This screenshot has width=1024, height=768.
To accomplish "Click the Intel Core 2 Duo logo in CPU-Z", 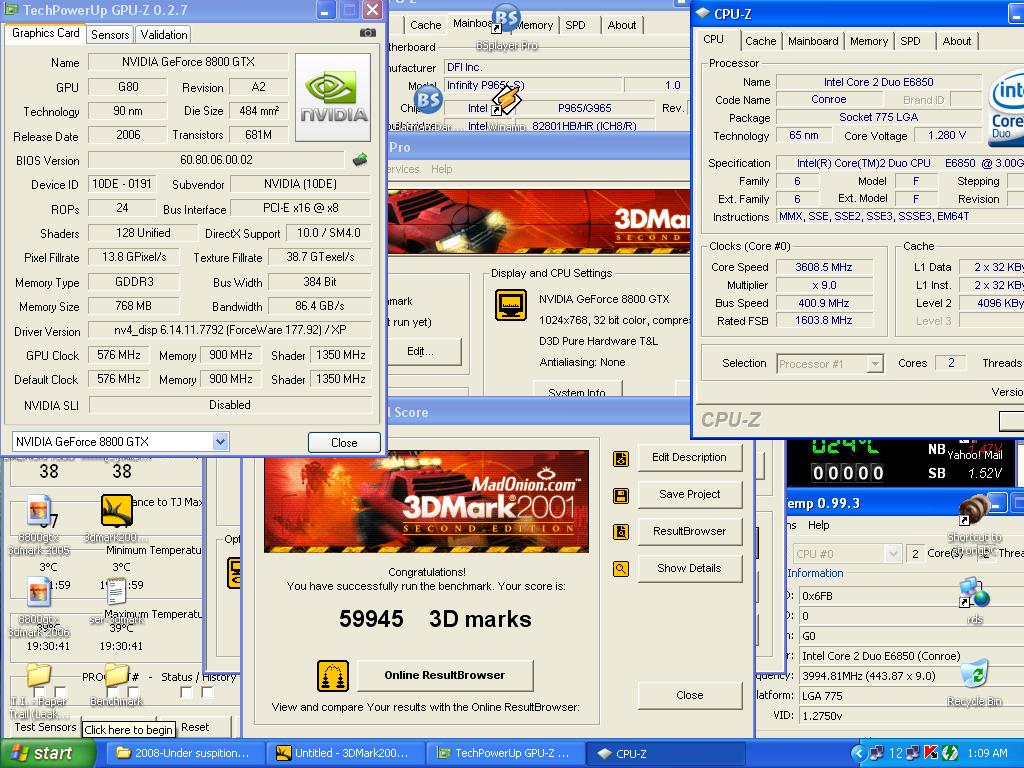I will [x=1006, y=108].
